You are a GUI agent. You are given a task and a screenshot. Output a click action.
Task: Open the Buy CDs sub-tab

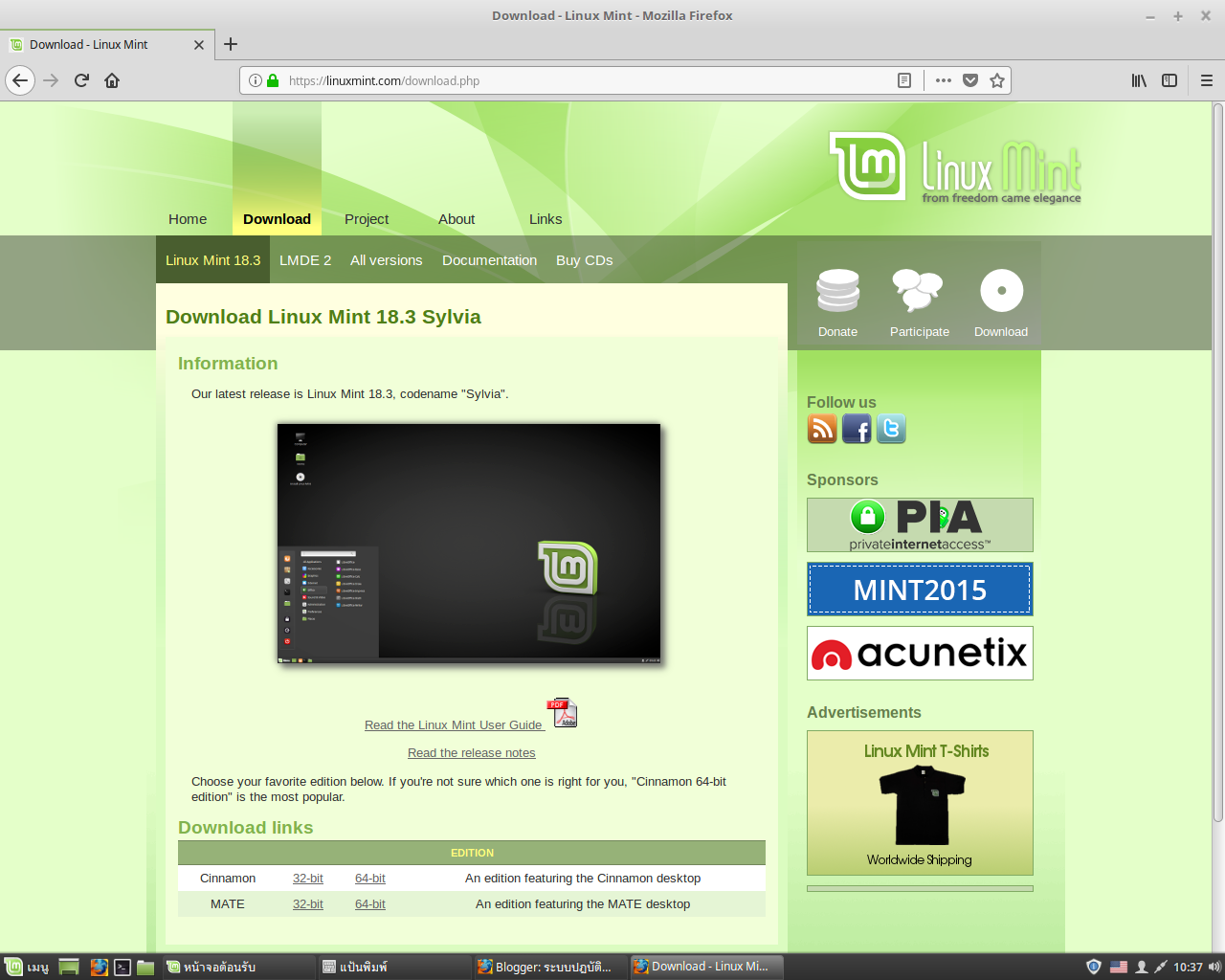(x=584, y=260)
